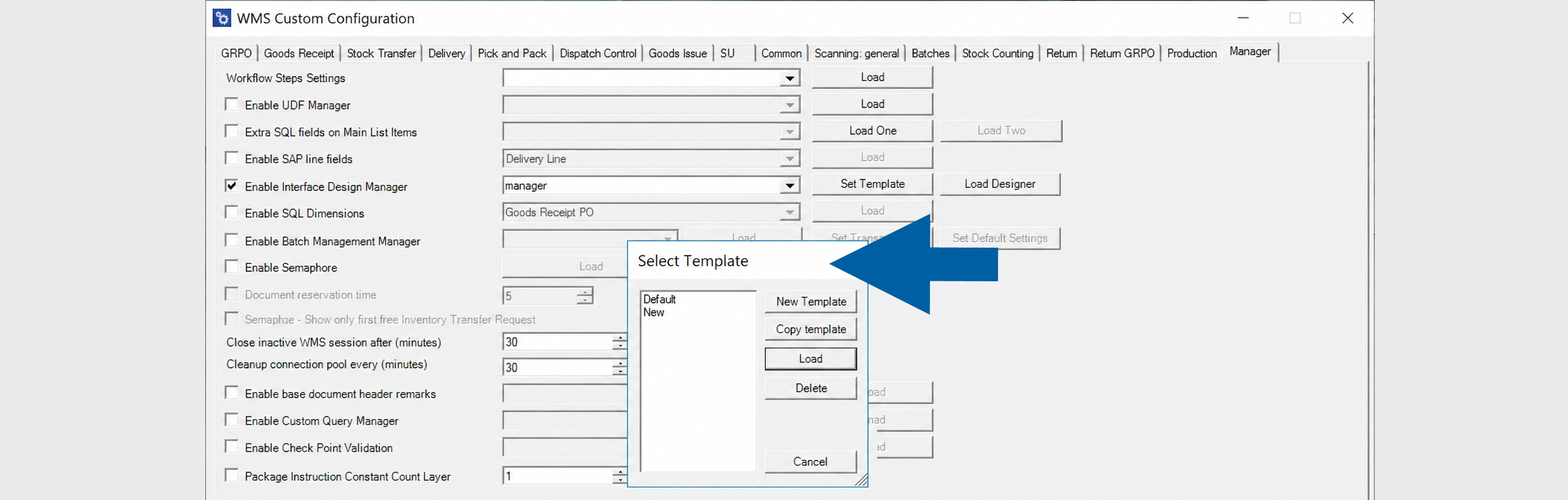
Task: Increase the Cleanup connection pool value
Action: 620,363
